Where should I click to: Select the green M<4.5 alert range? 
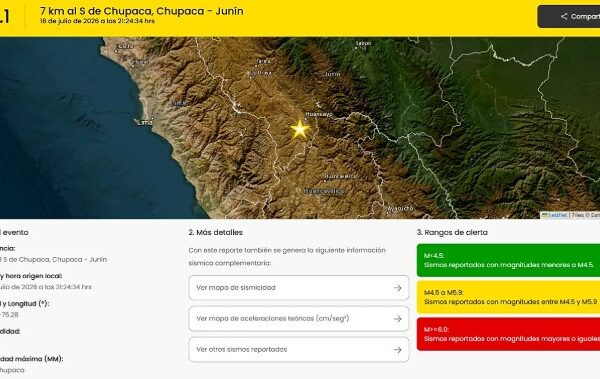[x=508, y=260]
